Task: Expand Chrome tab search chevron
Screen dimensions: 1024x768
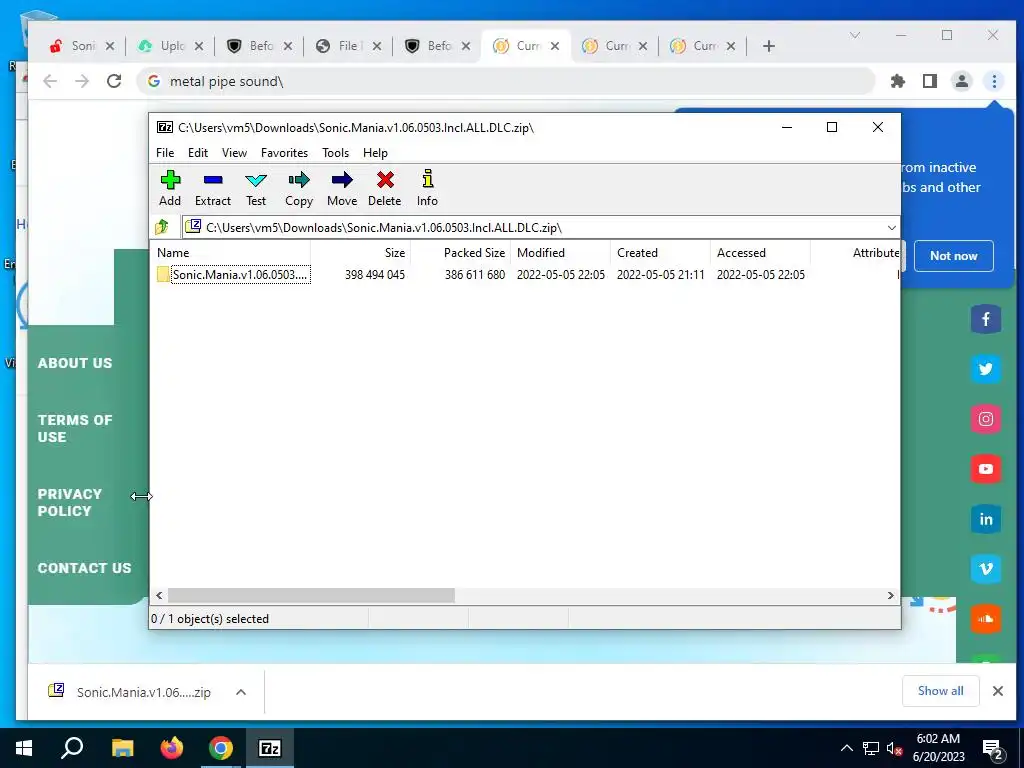Action: (x=854, y=35)
